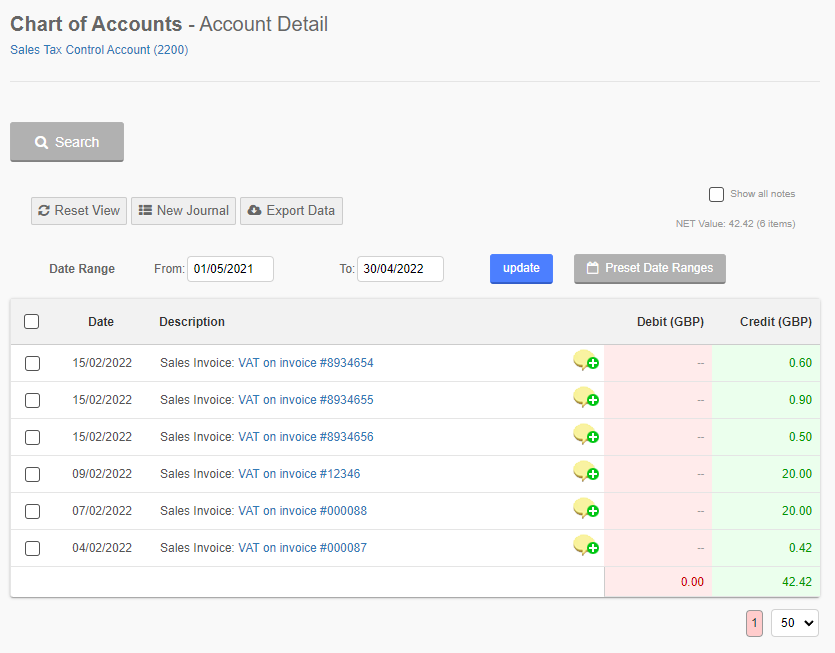Open VAT on invoice #000087 link
The image size is (835, 653).
coord(302,548)
